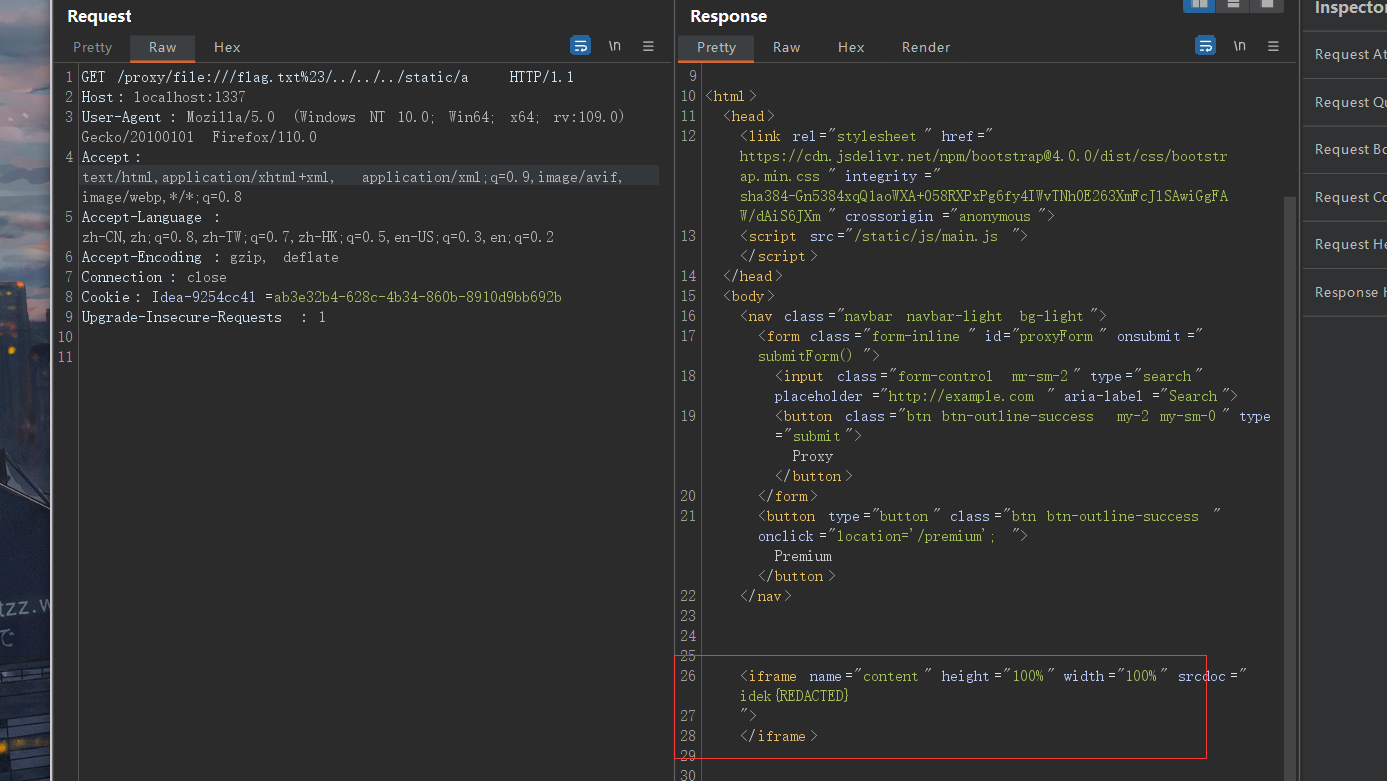Expand the Request He... section in Inspector

click(x=1345, y=244)
